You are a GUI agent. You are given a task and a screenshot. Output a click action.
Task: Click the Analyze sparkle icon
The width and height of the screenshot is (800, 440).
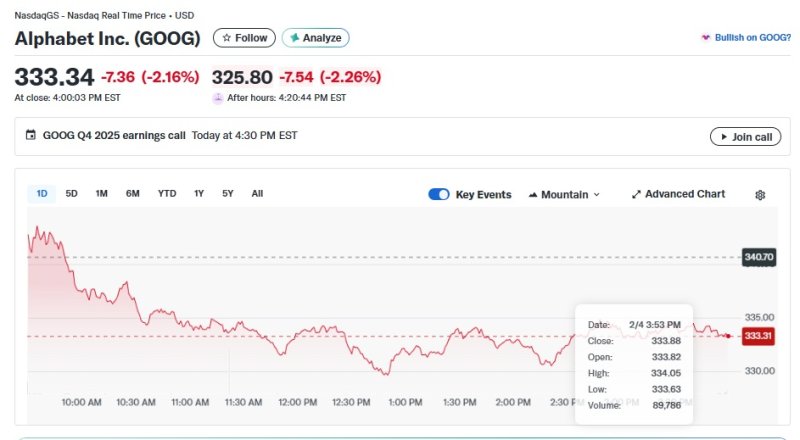coord(294,38)
